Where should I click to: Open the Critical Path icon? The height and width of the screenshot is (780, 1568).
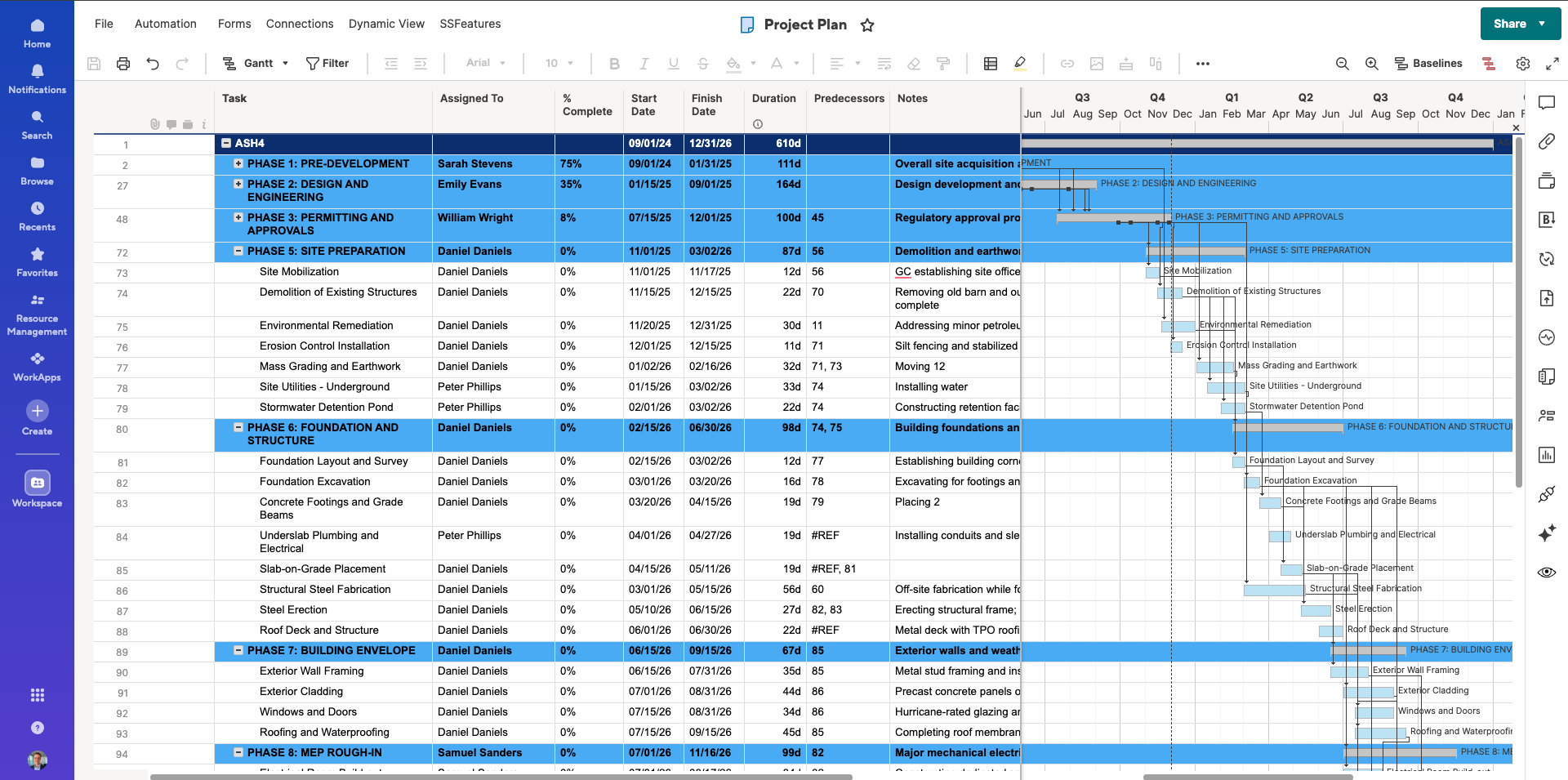click(x=1489, y=64)
